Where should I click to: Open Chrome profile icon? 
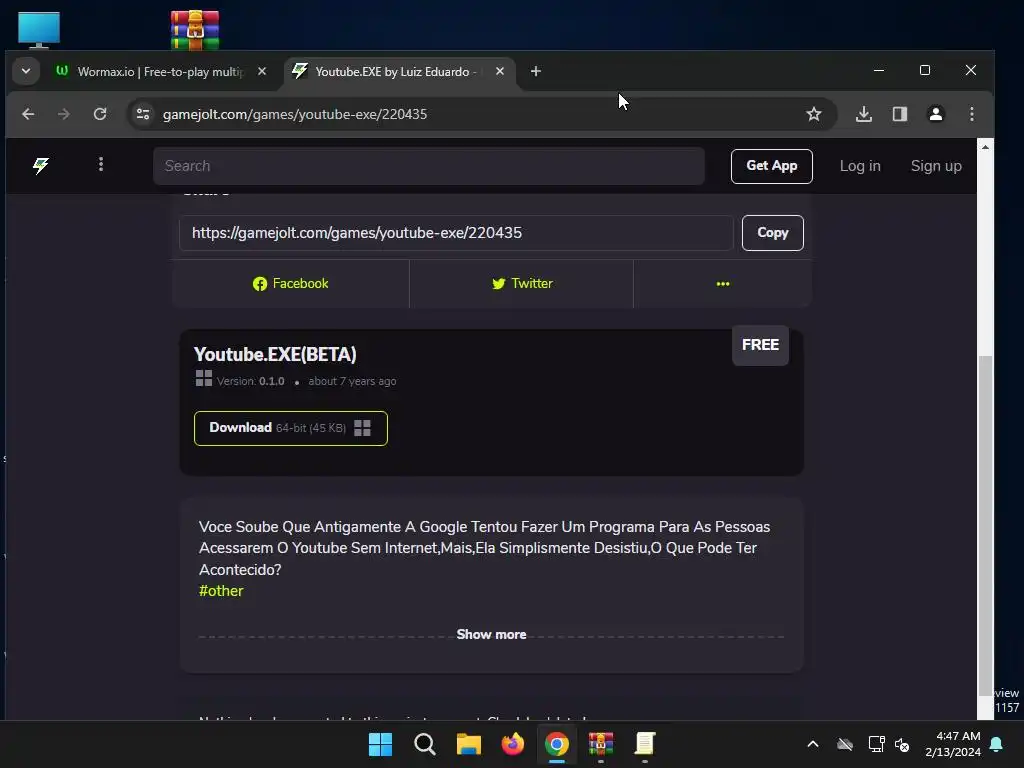pos(936,114)
